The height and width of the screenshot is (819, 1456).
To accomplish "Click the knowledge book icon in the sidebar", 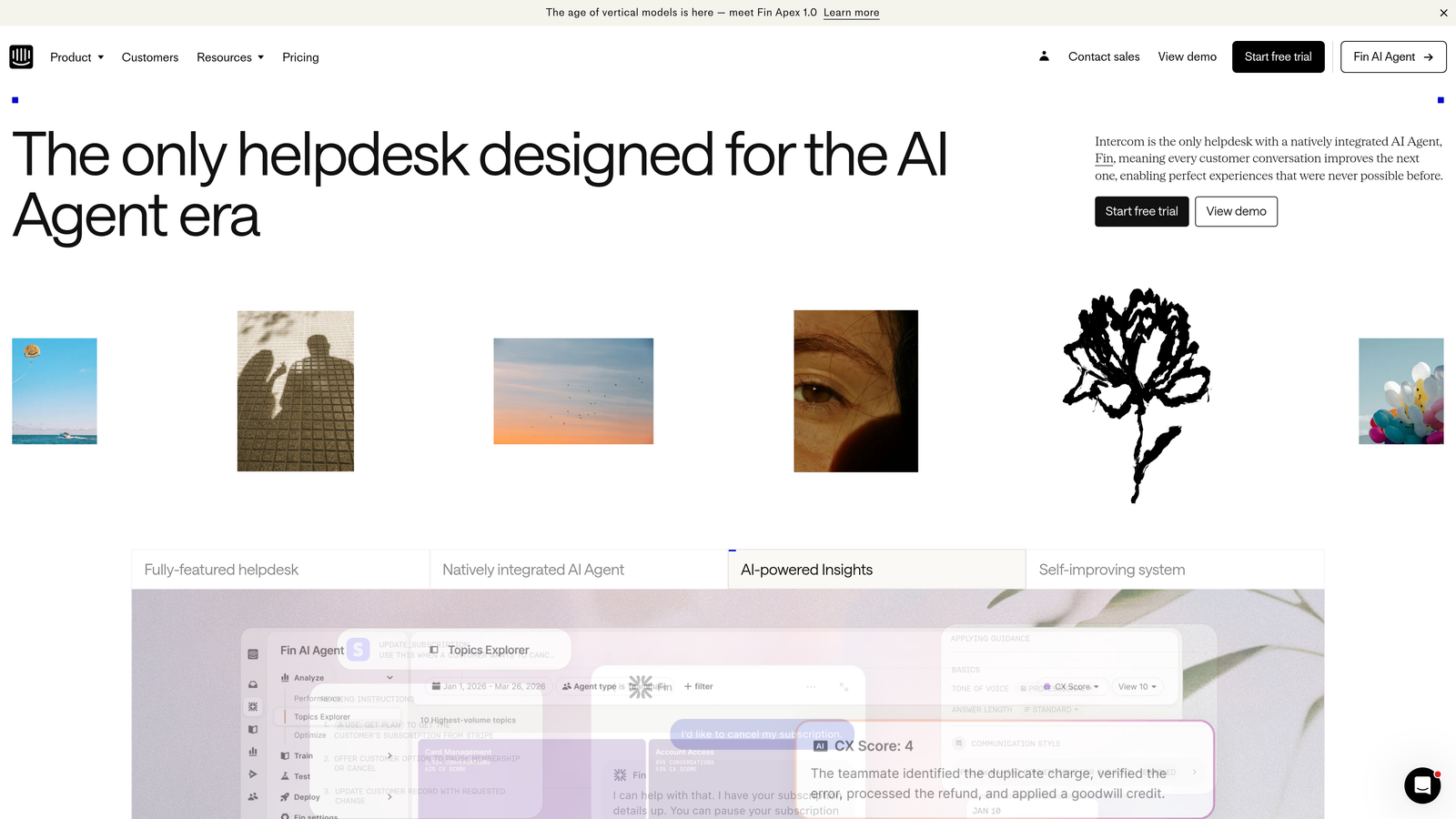I will pyautogui.click(x=253, y=729).
